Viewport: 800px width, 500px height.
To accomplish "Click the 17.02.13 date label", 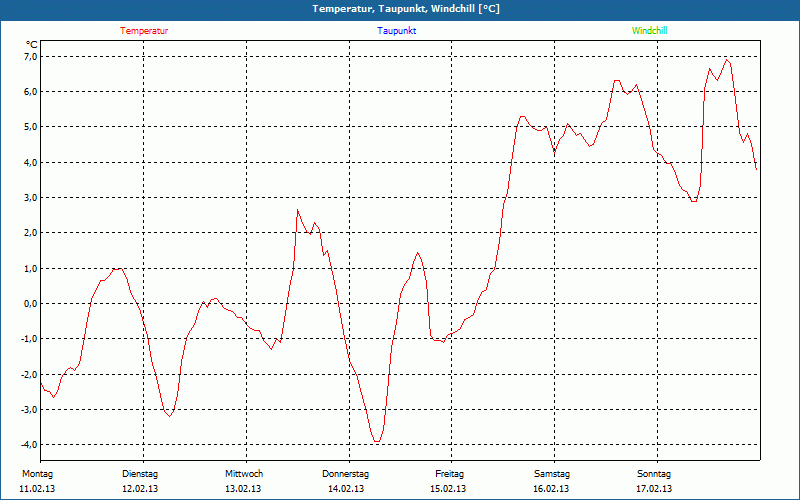I will tap(654, 489).
